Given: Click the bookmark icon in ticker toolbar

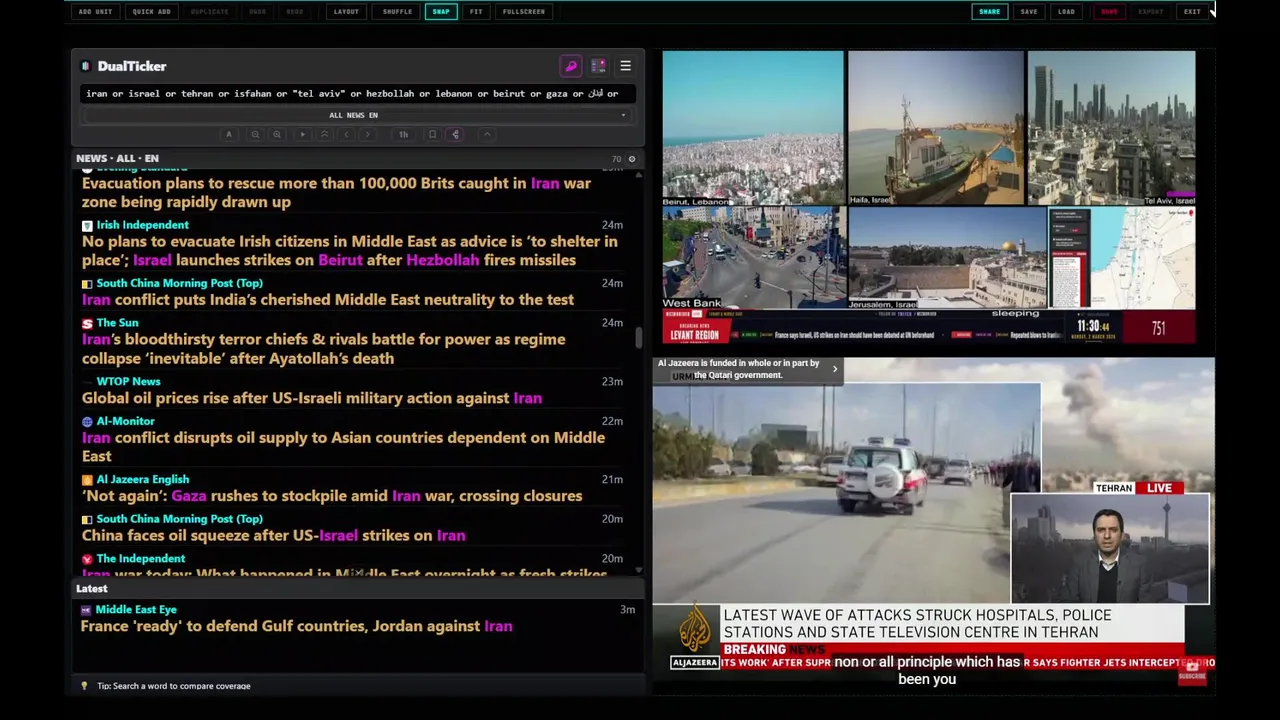Looking at the screenshot, I should (432, 134).
